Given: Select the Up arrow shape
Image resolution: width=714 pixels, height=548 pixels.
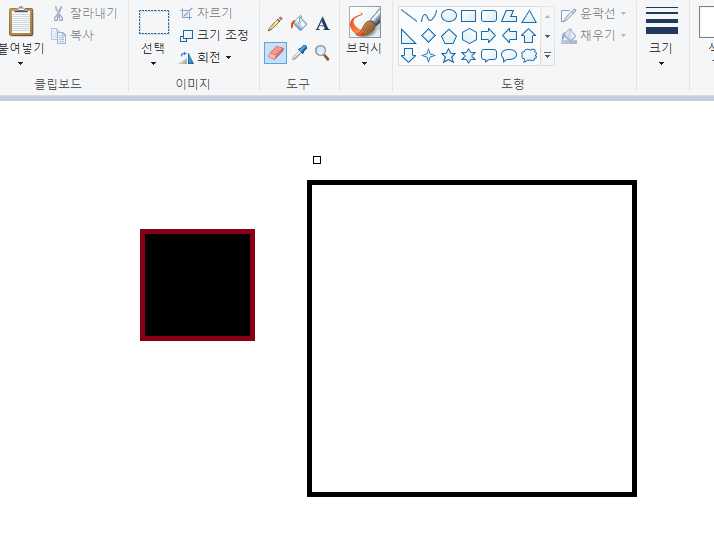Looking at the screenshot, I should pos(529,36).
